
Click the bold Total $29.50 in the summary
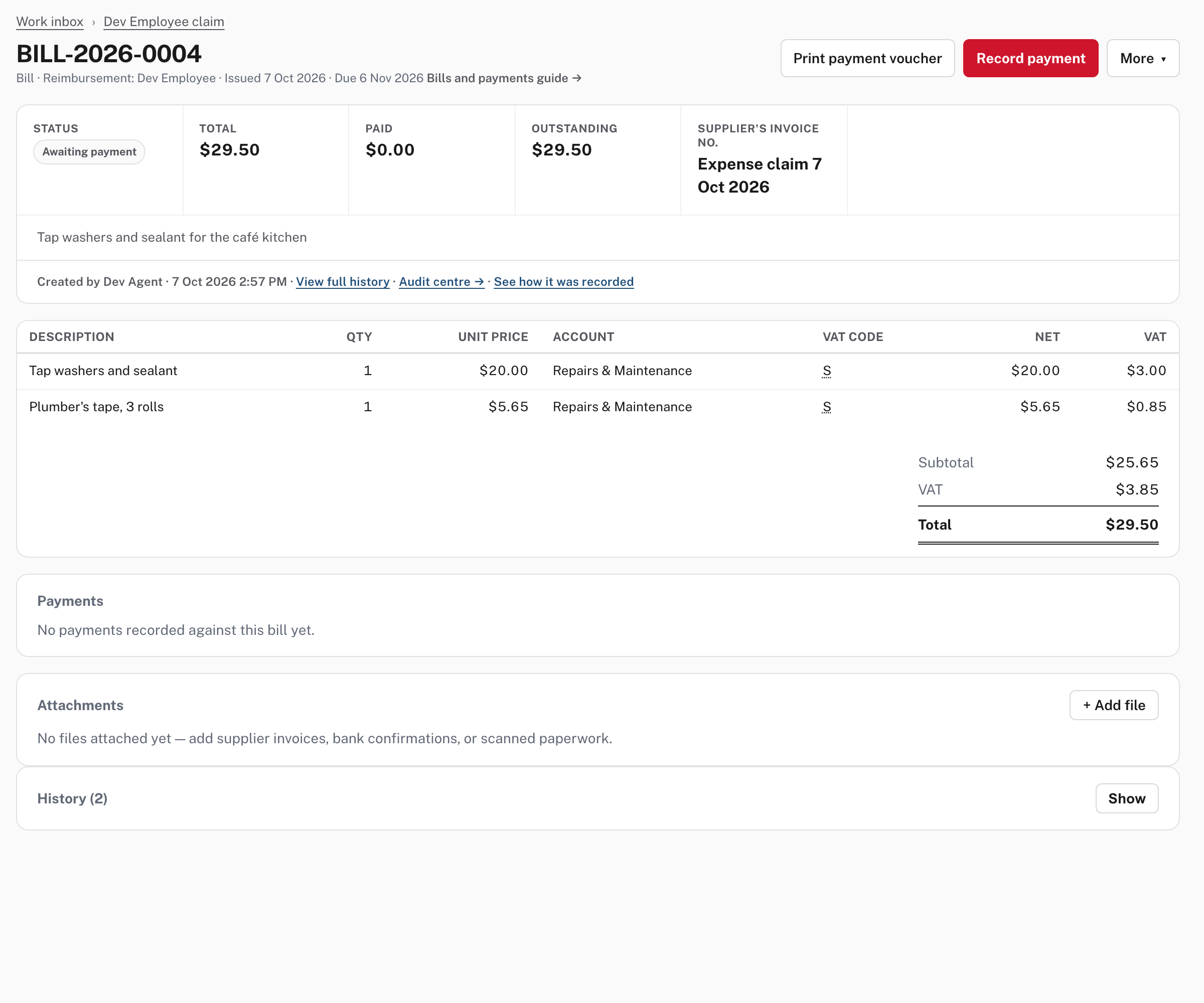click(1132, 525)
